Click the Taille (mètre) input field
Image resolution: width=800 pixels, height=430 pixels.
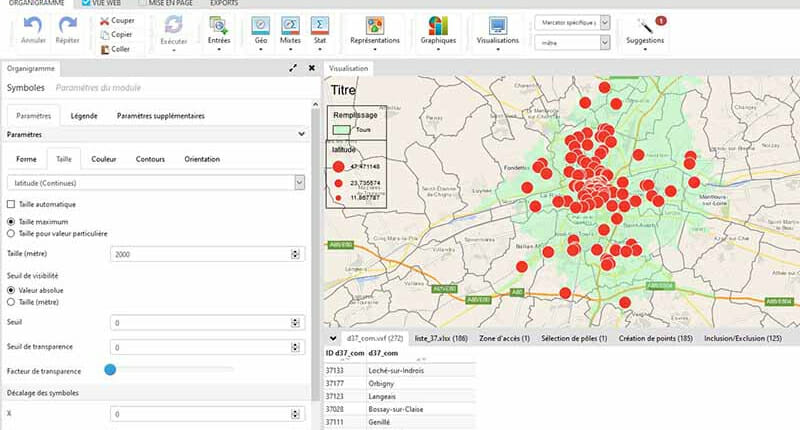200,255
